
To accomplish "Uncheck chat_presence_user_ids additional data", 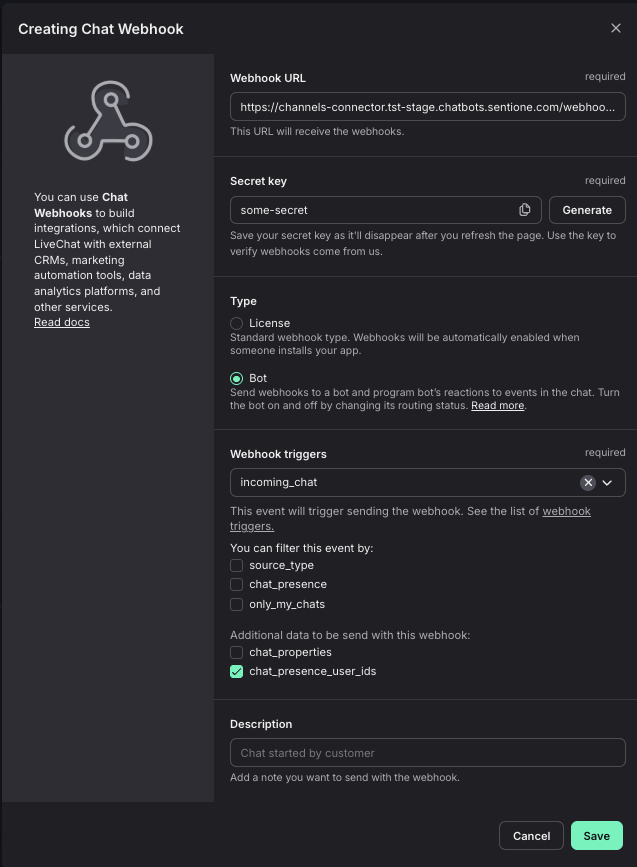I will [237, 672].
